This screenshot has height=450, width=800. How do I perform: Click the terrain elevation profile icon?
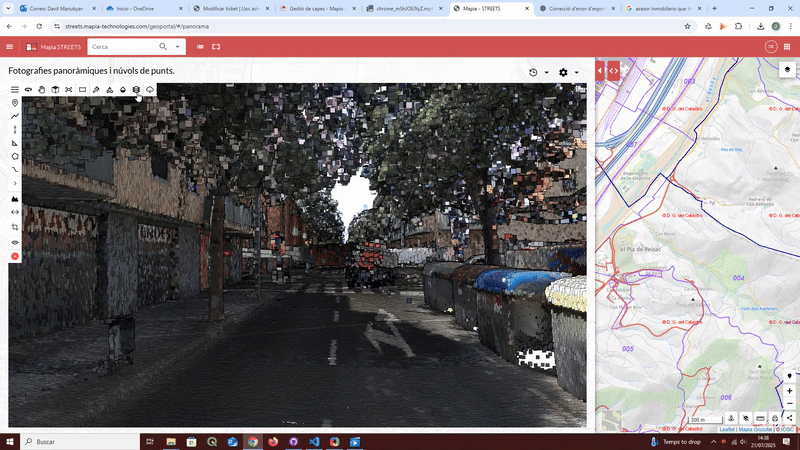pyautogui.click(x=15, y=199)
